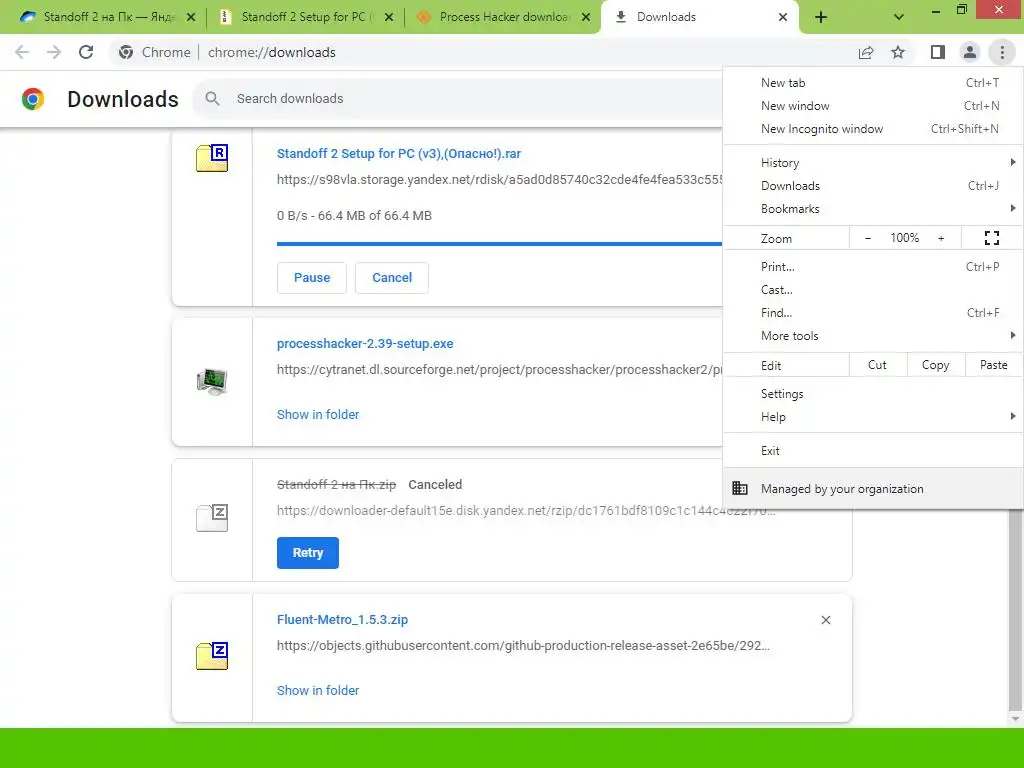Close the Standoff 2 на Пк tab

click(191, 17)
